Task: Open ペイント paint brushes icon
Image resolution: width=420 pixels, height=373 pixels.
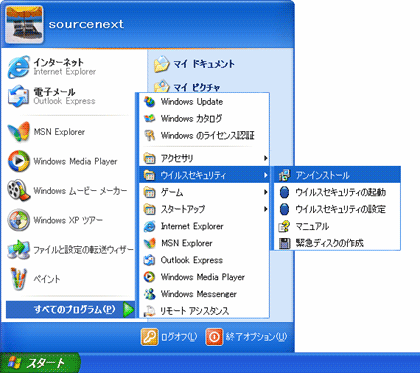Action: coord(19,279)
